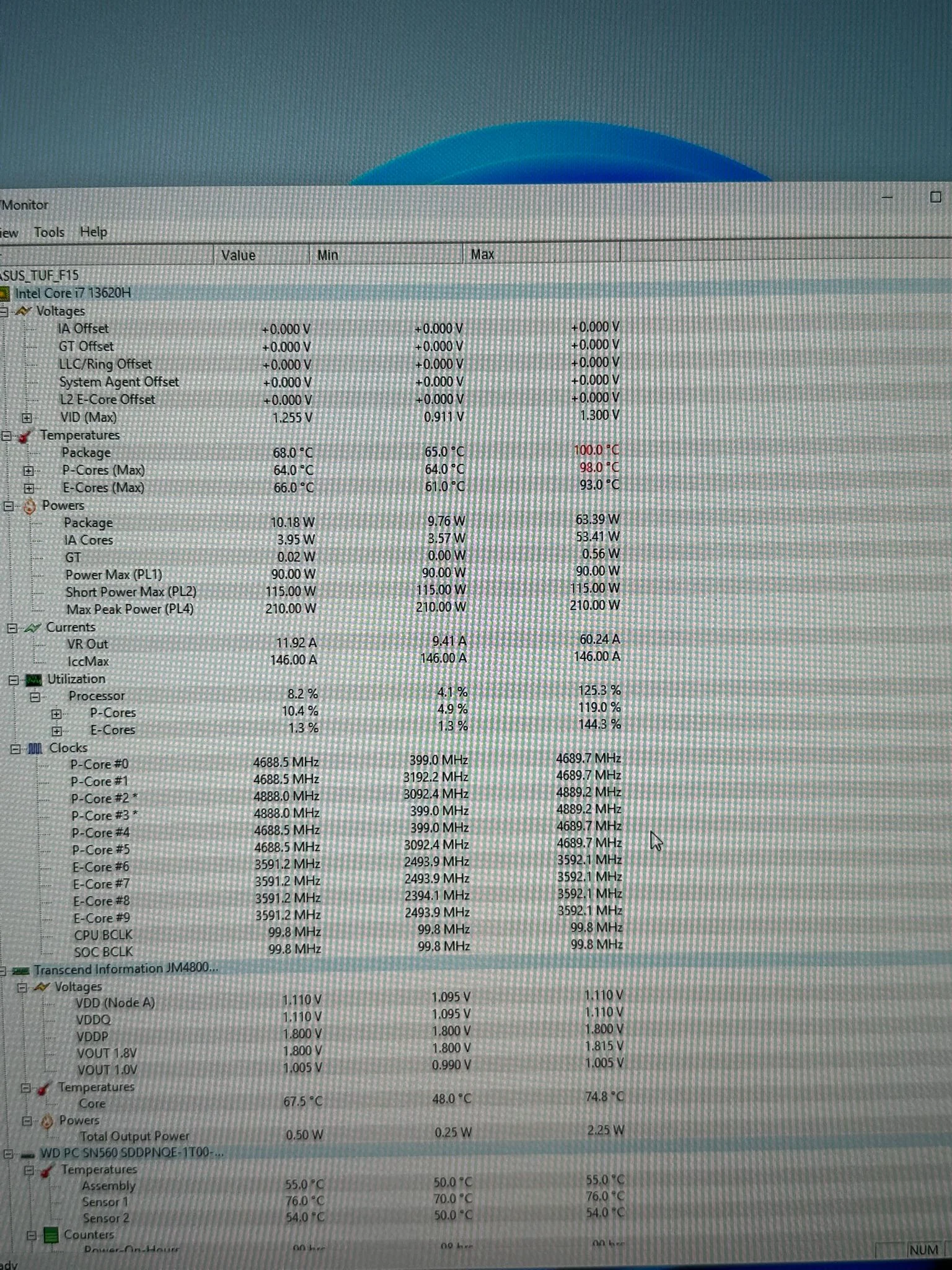Collapse the Utilization section
The height and width of the screenshot is (1270, 952).
coord(13,680)
